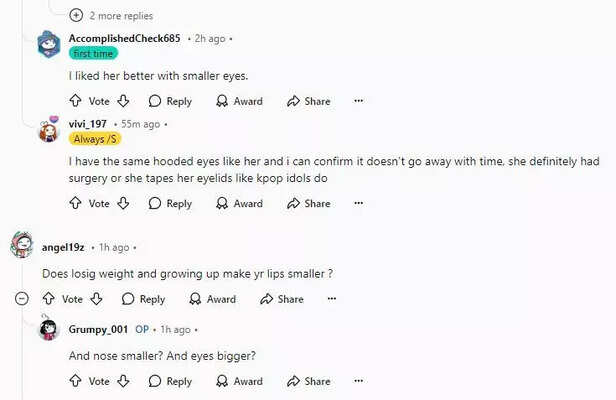Downvote AccomplishedCheck685's comment
616x400 pixels.
point(123,101)
